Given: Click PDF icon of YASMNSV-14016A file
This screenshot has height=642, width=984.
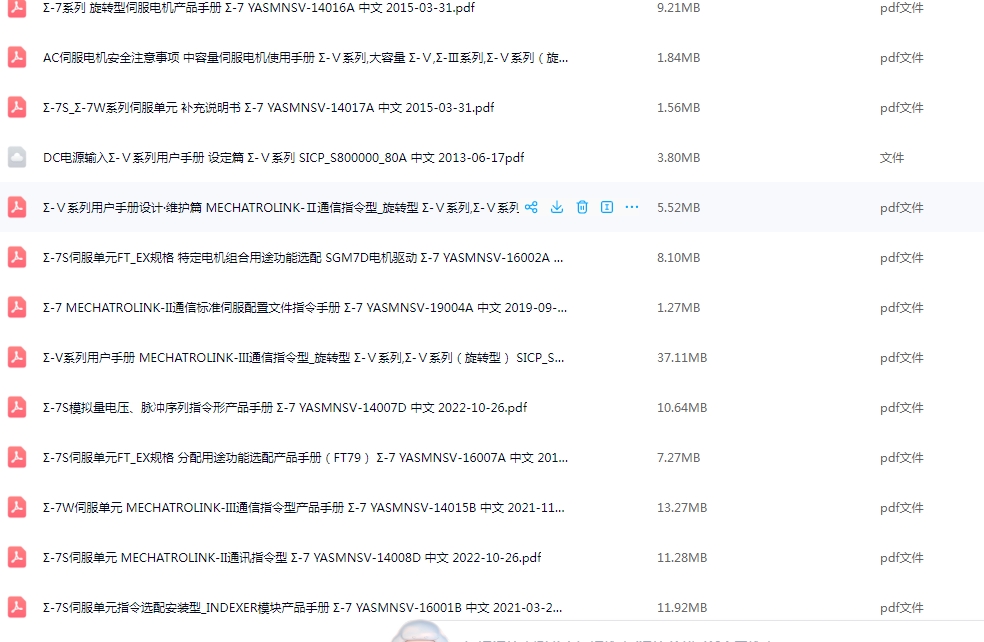Looking at the screenshot, I should [17, 8].
